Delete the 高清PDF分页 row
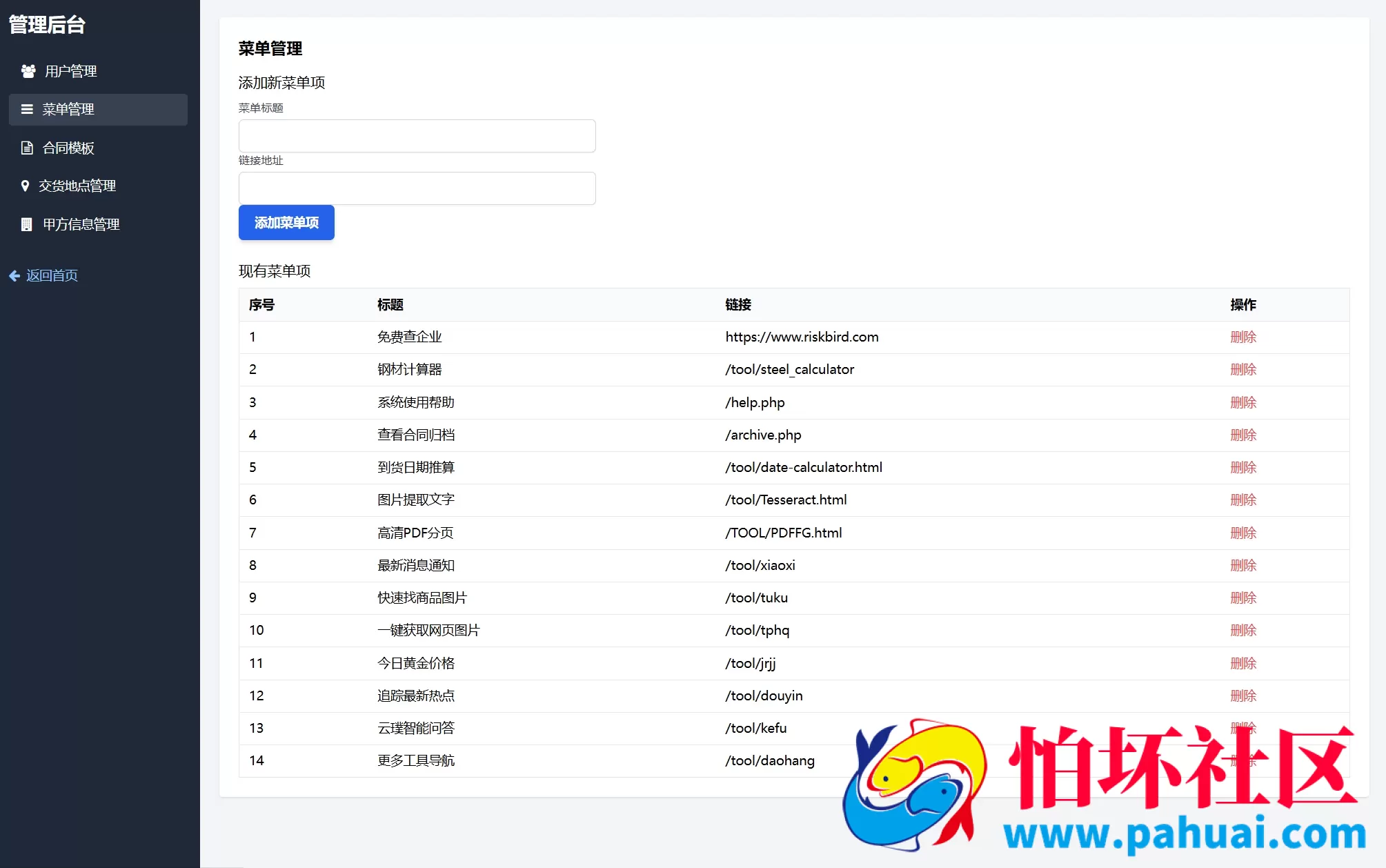Image resolution: width=1386 pixels, height=868 pixels. click(x=1243, y=533)
